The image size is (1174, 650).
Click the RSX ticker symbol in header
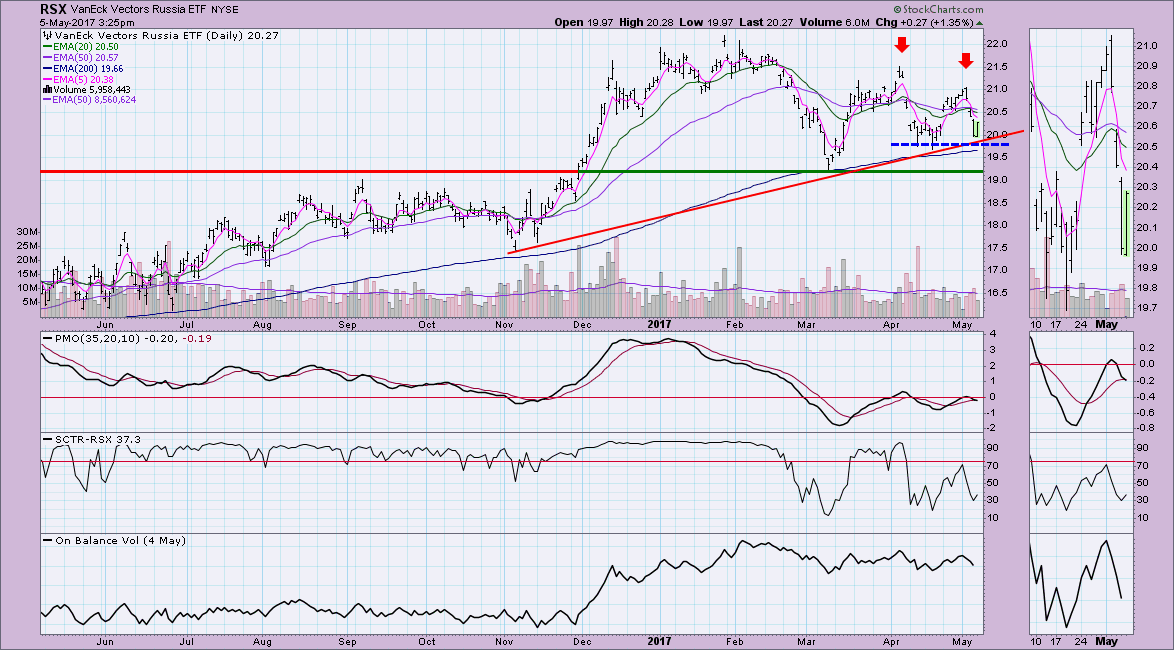point(53,9)
